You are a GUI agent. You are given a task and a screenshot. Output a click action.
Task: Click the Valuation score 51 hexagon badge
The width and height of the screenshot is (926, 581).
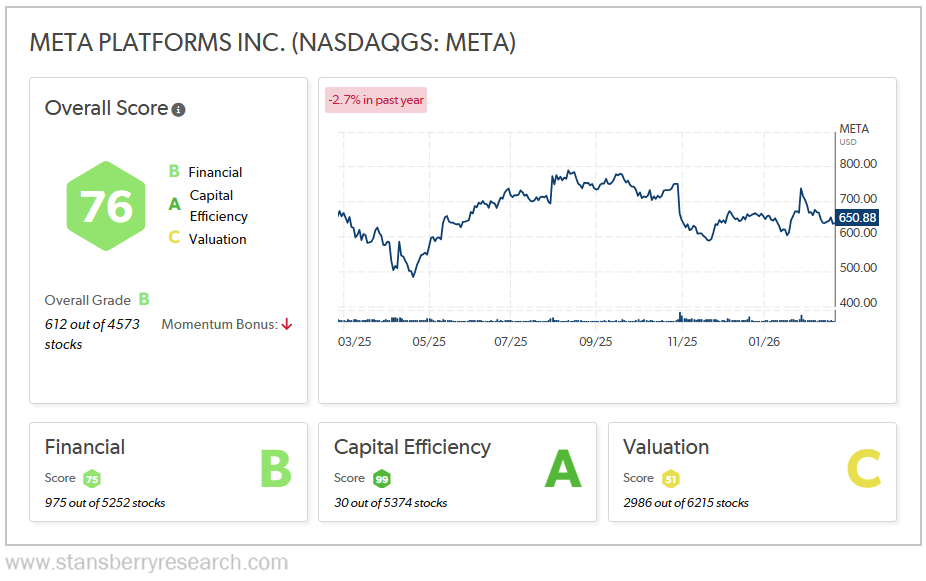pyautogui.click(x=670, y=478)
